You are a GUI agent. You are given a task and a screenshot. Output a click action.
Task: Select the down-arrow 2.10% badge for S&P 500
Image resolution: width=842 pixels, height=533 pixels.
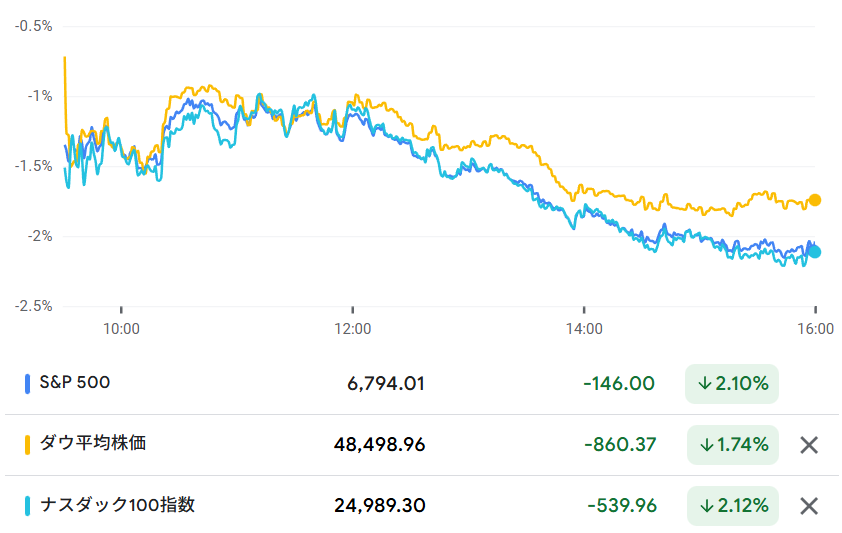(732, 384)
